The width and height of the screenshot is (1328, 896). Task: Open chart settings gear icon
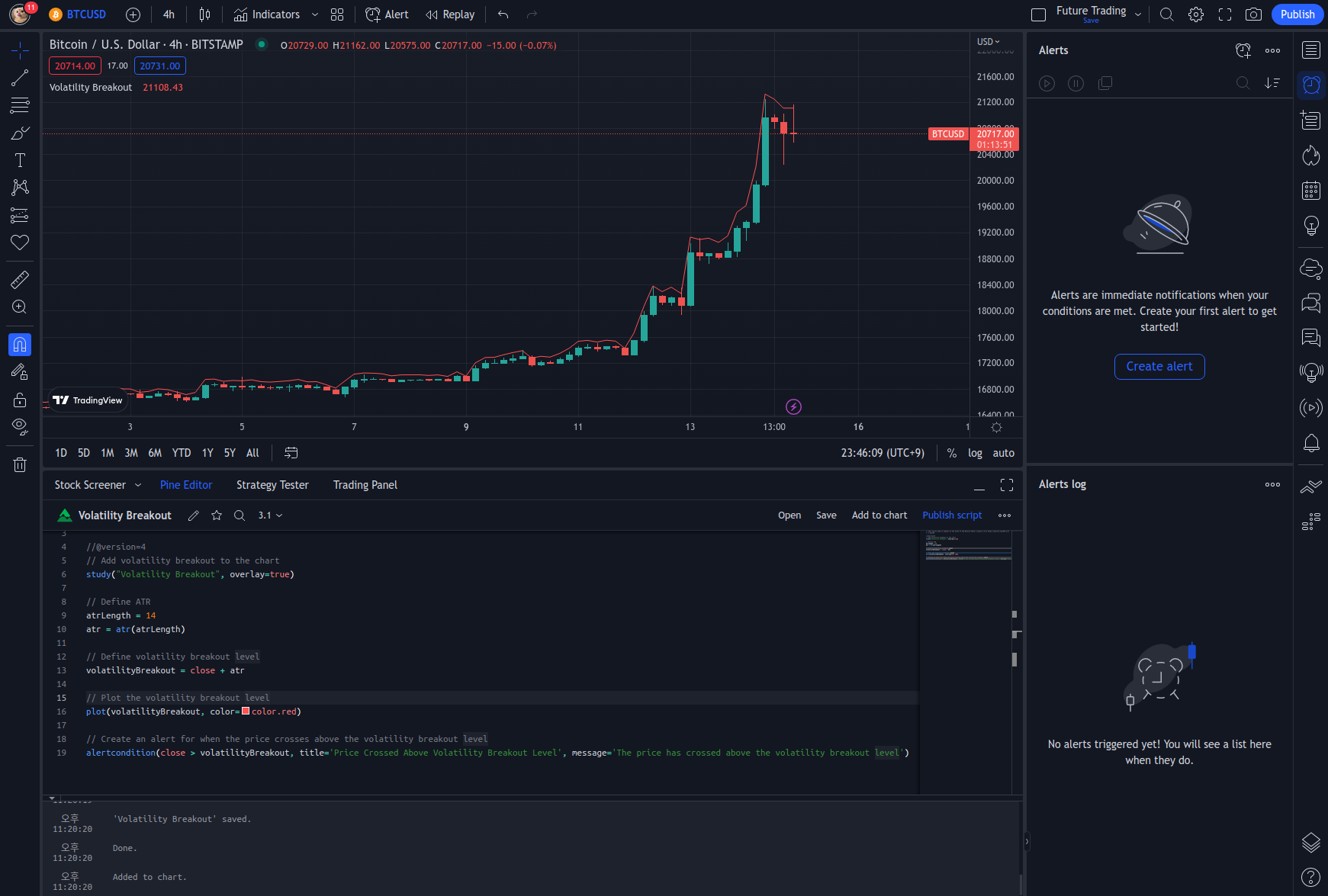[x=1196, y=14]
